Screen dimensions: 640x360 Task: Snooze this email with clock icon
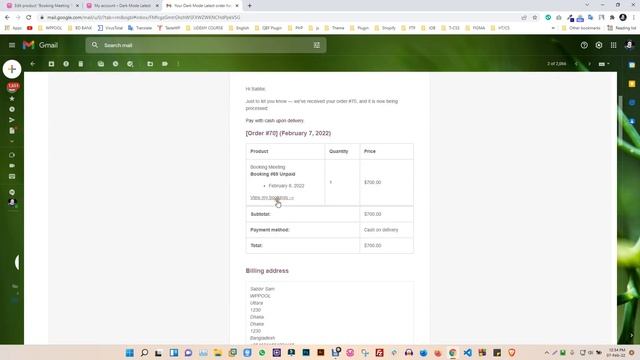116,64
